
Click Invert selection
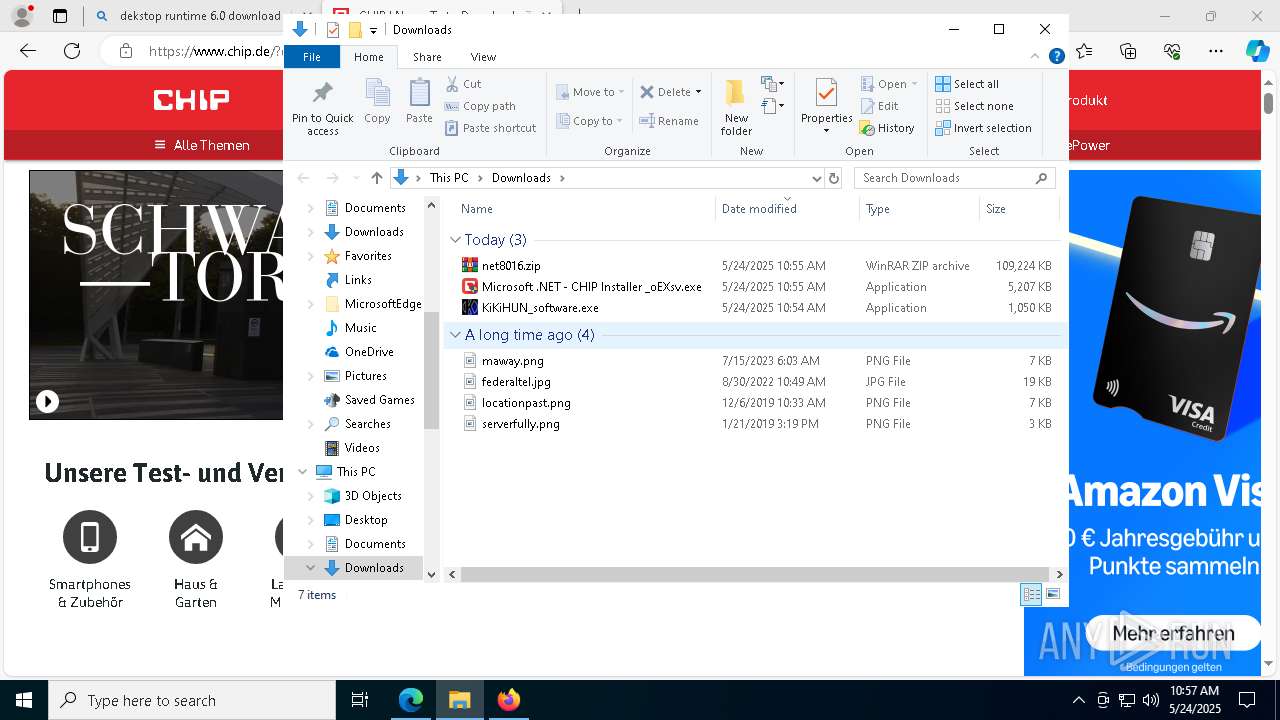(983, 128)
